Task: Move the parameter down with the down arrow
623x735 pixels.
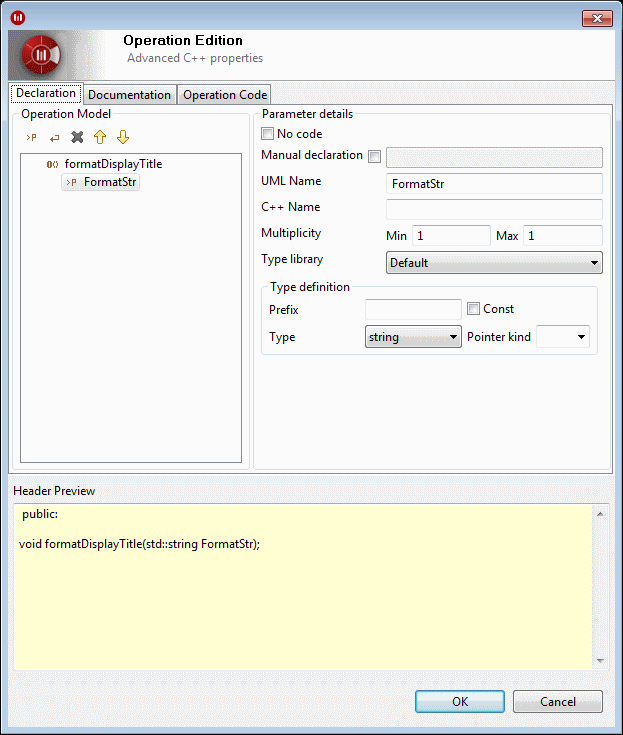Action: [123, 137]
